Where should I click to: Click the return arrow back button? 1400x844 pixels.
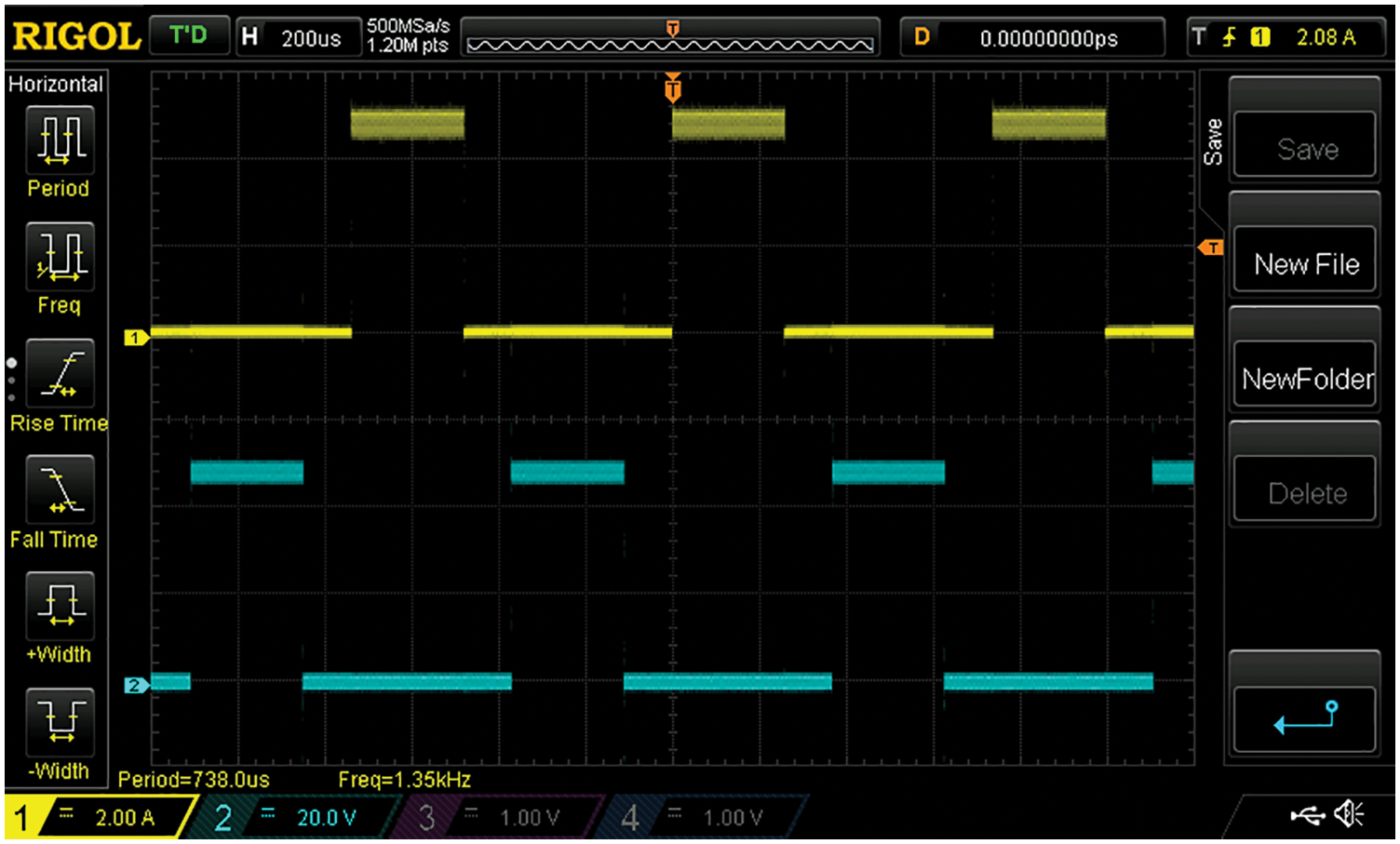(x=1304, y=718)
